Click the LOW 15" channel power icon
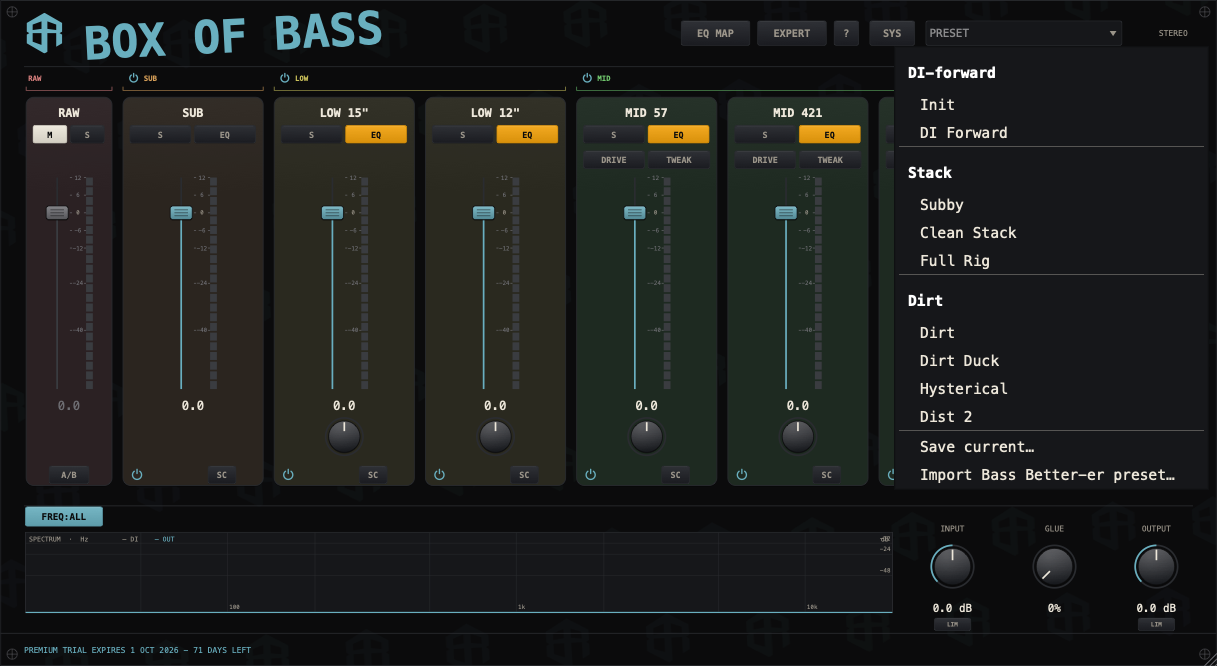The height and width of the screenshot is (666, 1217). [x=288, y=474]
